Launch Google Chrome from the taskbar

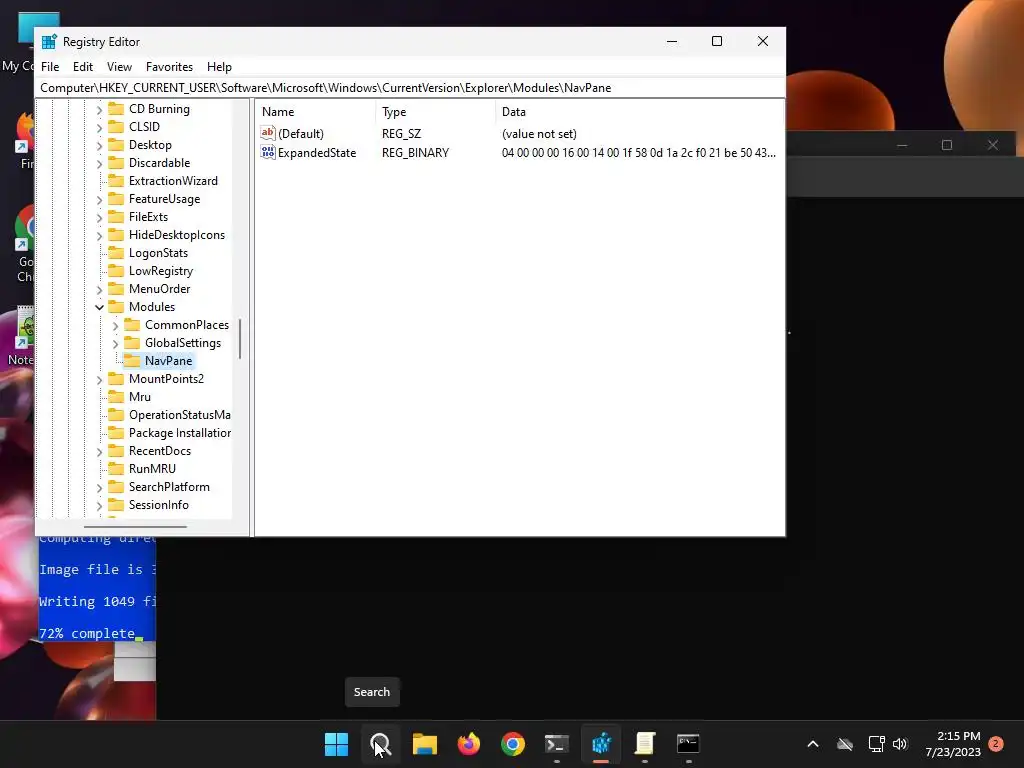pyautogui.click(x=513, y=744)
